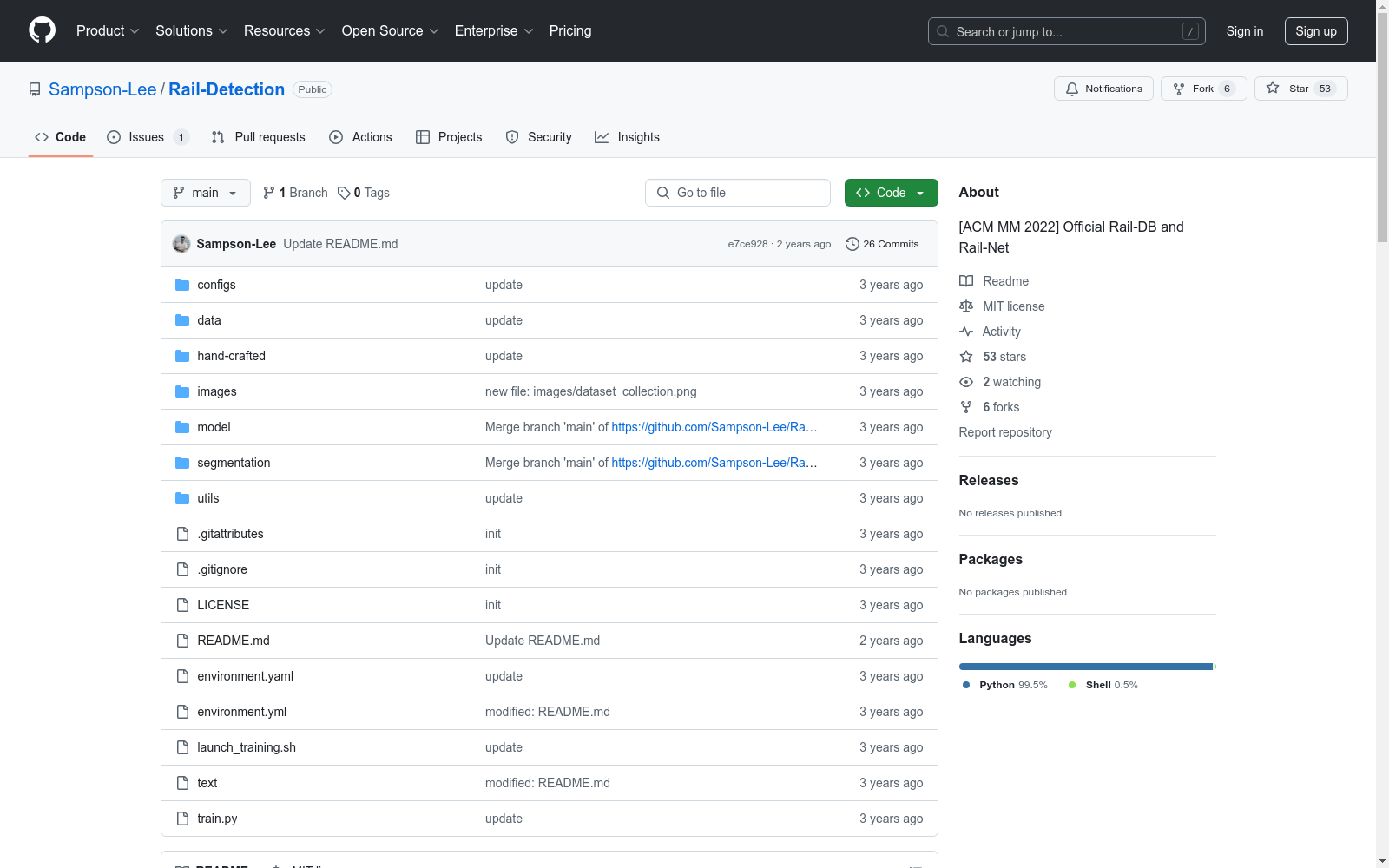Switch to the Security tab
1389x868 pixels.
(538, 137)
